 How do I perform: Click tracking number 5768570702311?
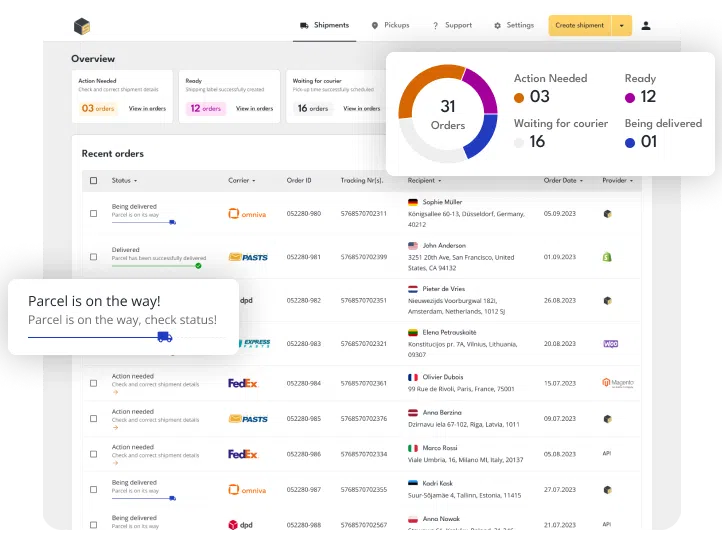pyautogui.click(x=363, y=213)
